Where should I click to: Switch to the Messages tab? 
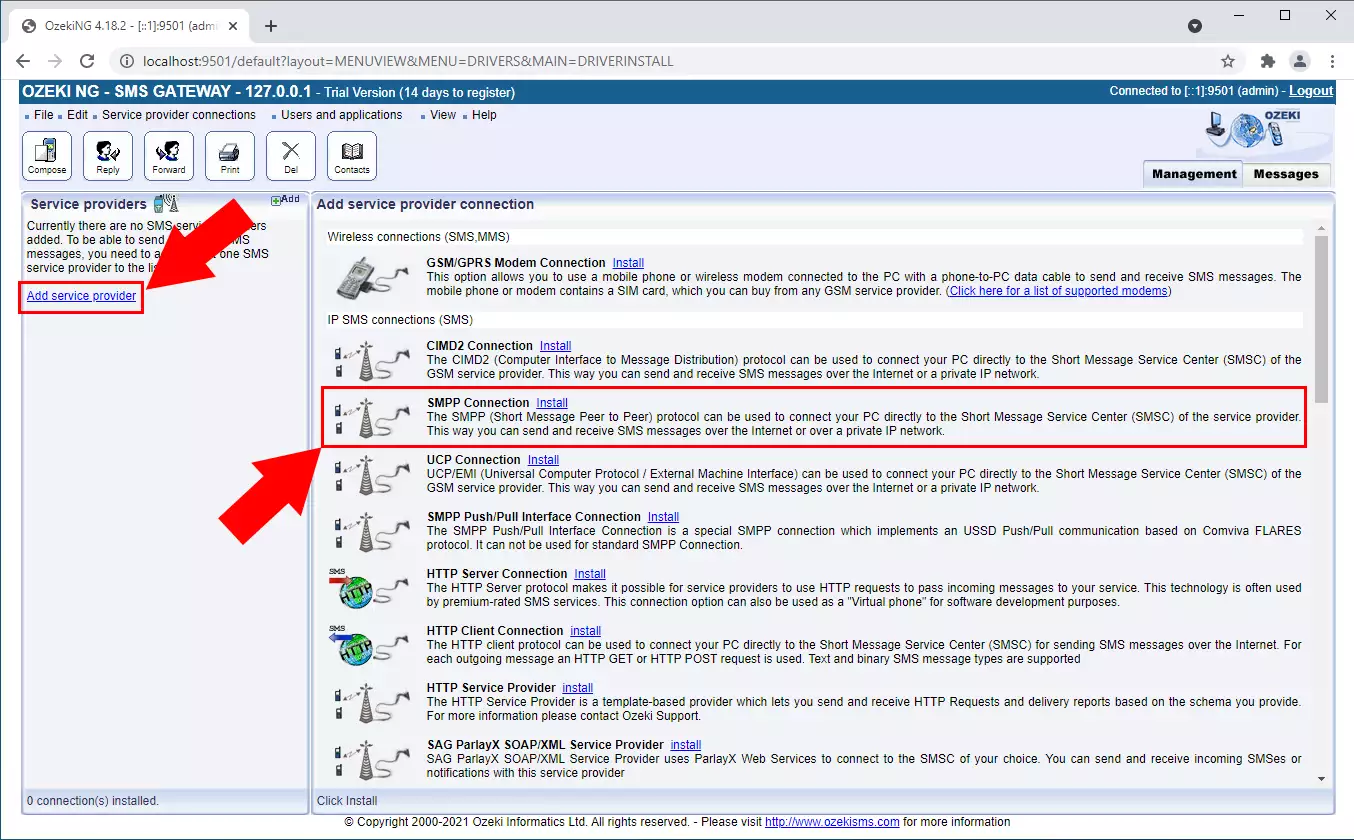(1286, 174)
